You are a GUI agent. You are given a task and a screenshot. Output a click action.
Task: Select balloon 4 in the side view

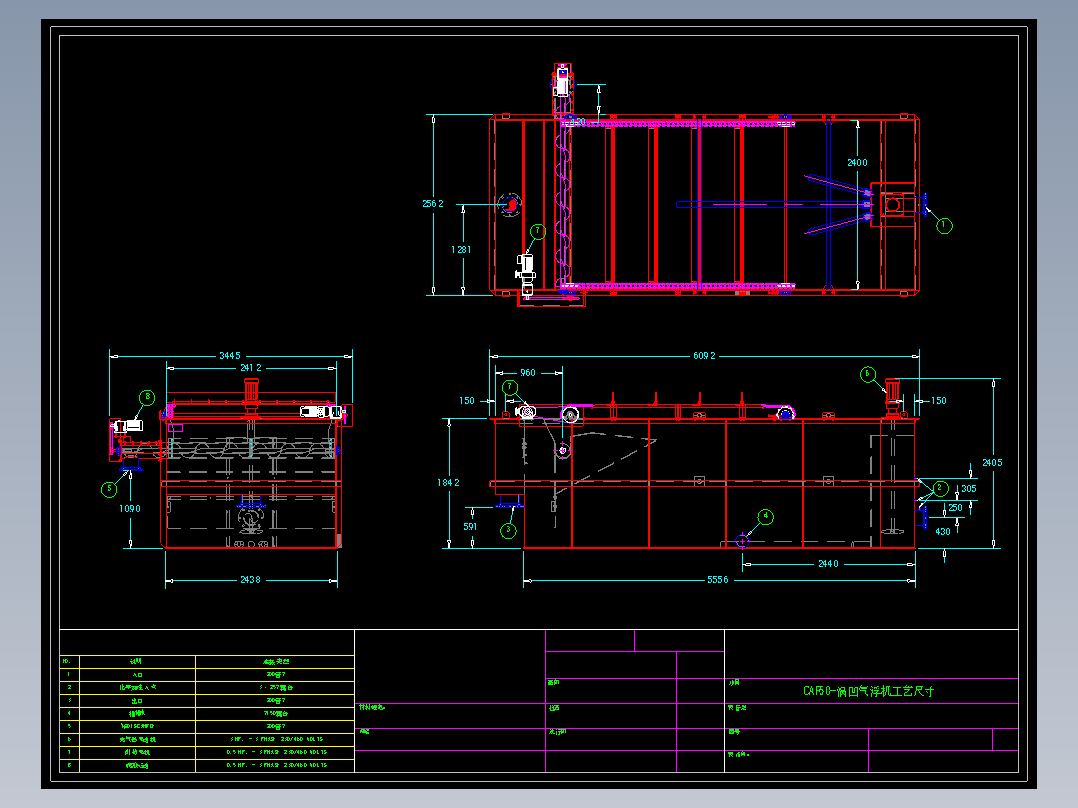point(765,516)
